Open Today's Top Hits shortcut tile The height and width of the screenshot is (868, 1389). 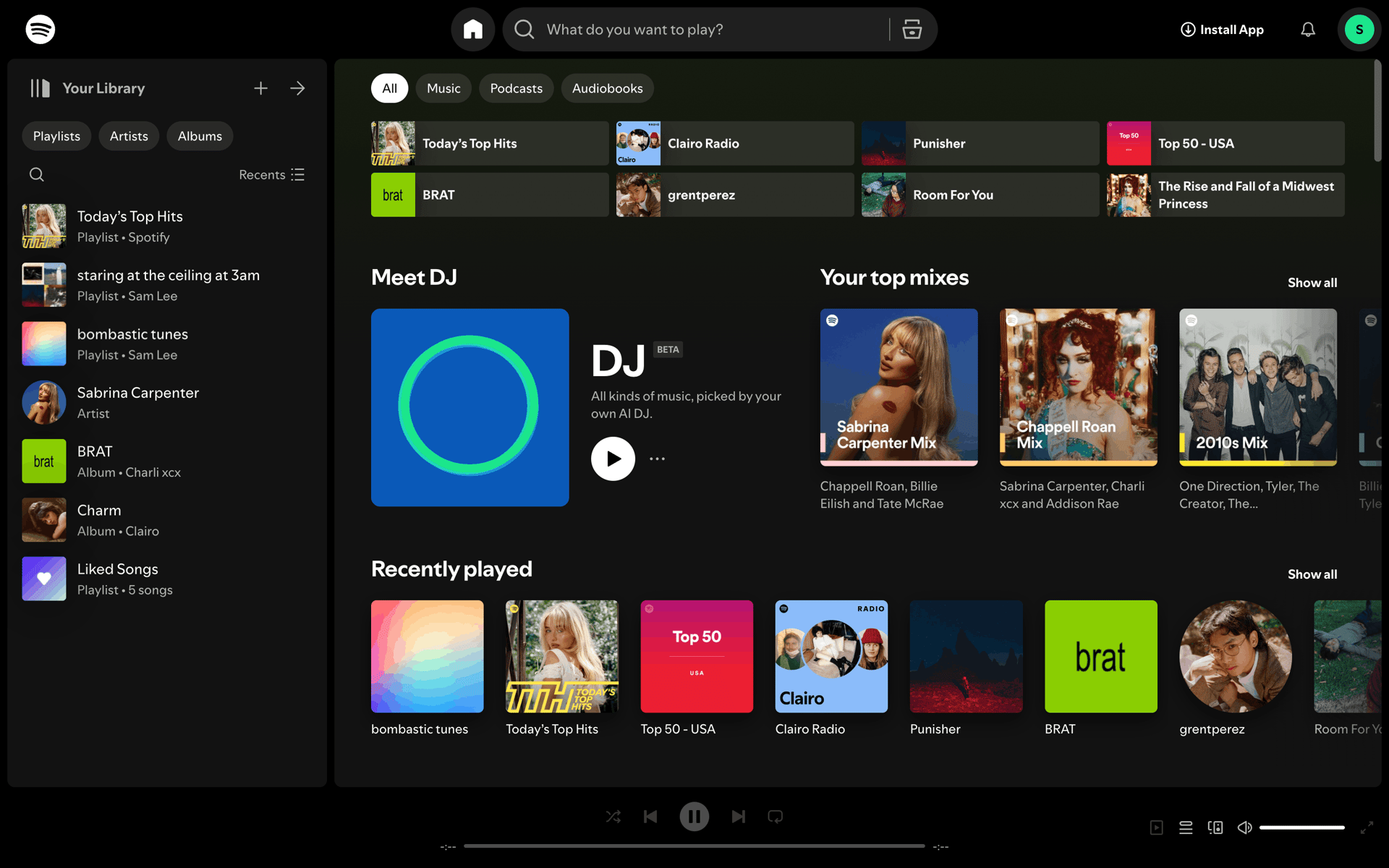tap(490, 143)
